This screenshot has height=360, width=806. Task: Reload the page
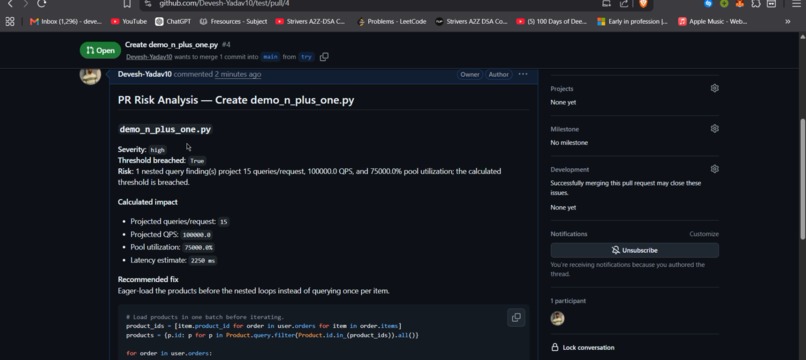(42, 4)
